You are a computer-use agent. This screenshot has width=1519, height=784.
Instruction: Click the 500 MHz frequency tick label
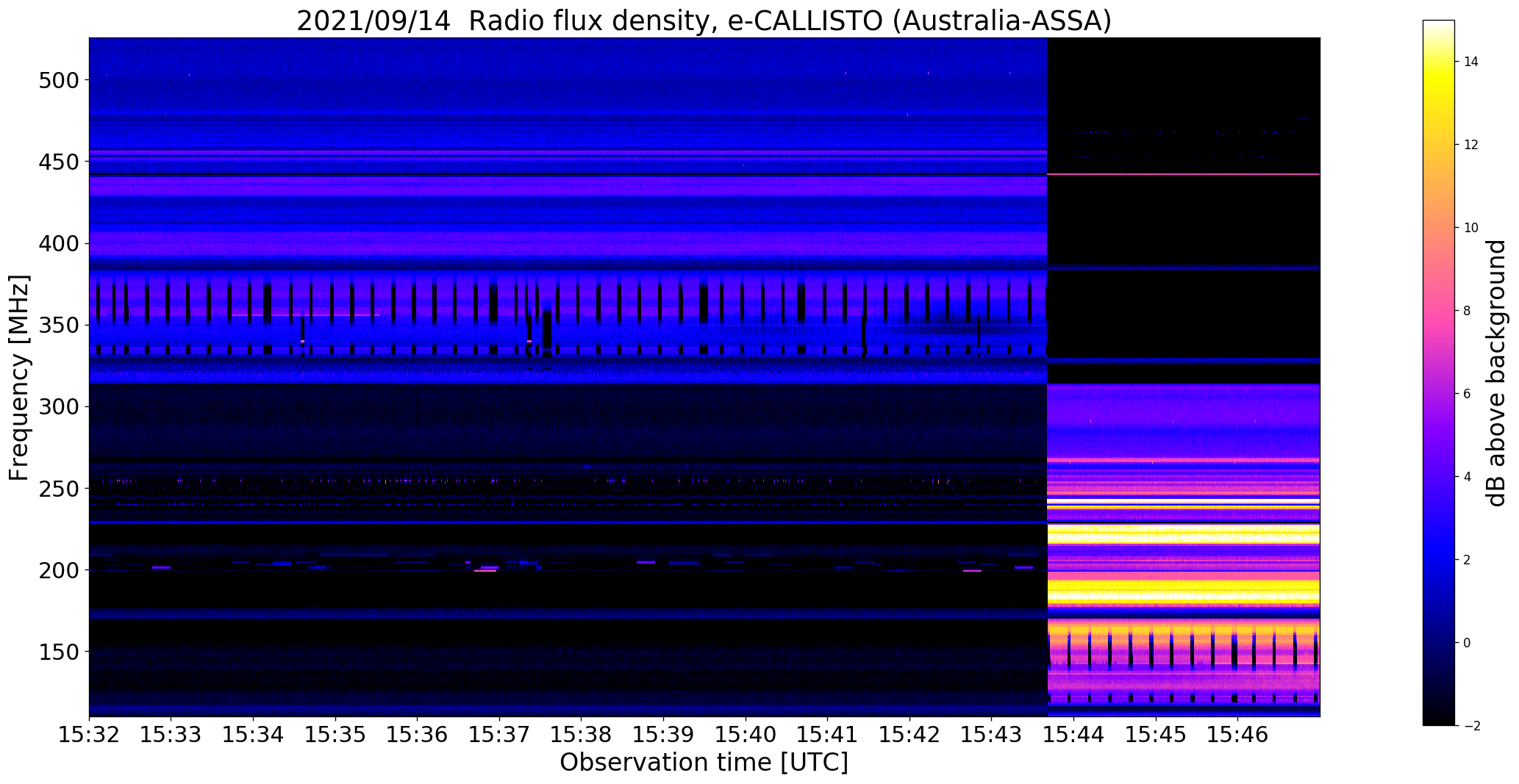pos(60,80)
